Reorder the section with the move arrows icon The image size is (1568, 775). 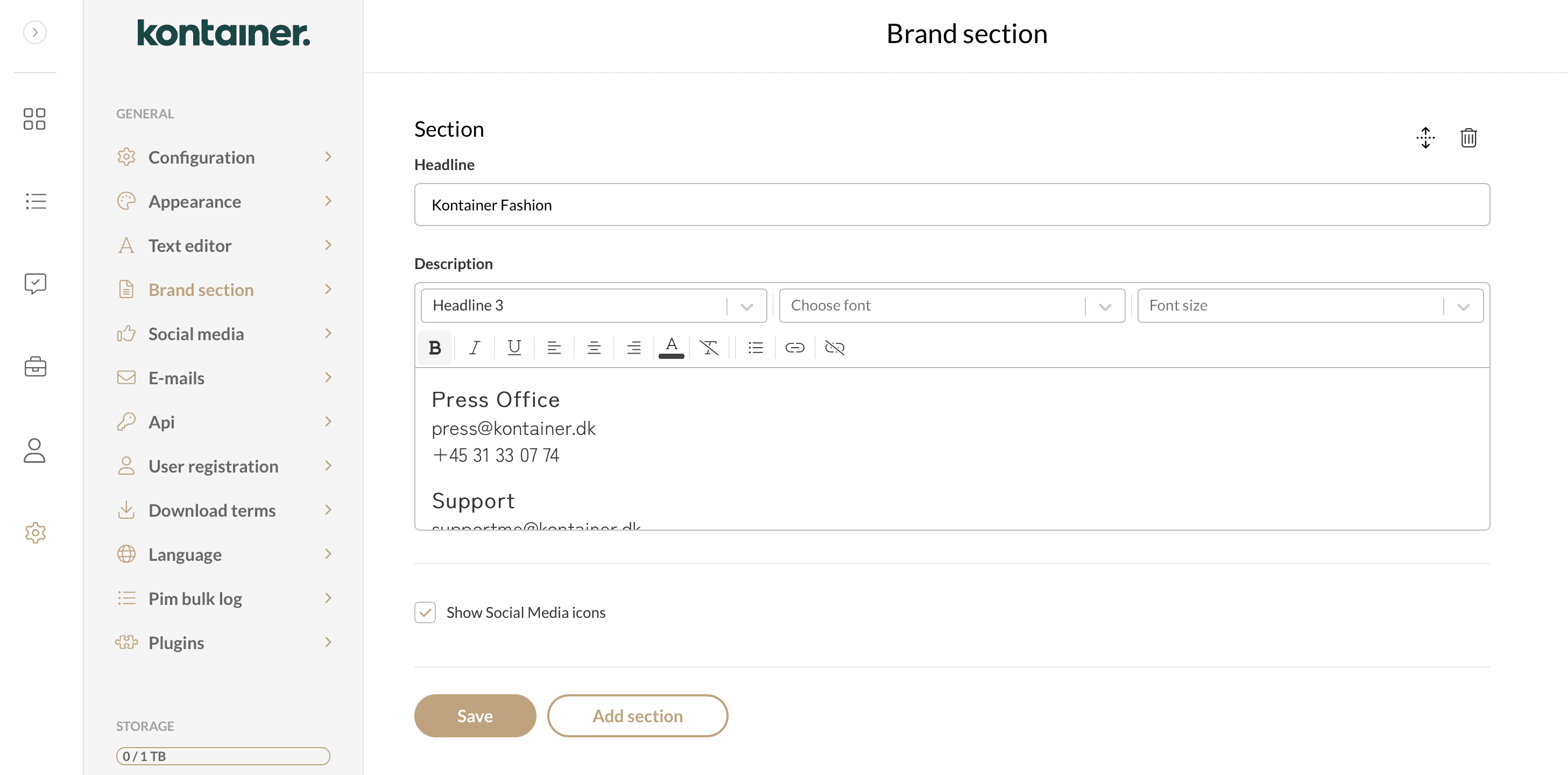coord(1425,138)
